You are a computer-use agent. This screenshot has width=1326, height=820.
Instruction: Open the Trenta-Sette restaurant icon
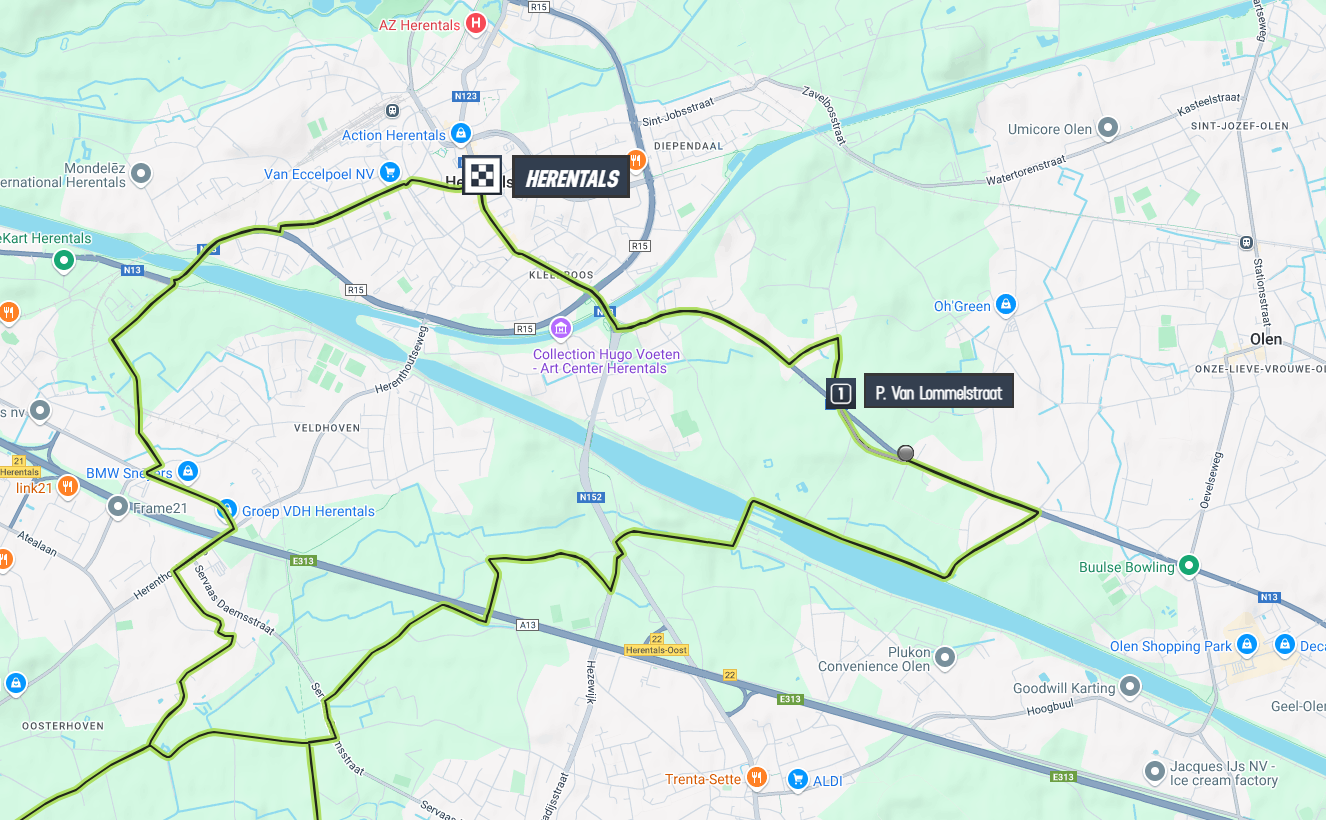[757, 777]
